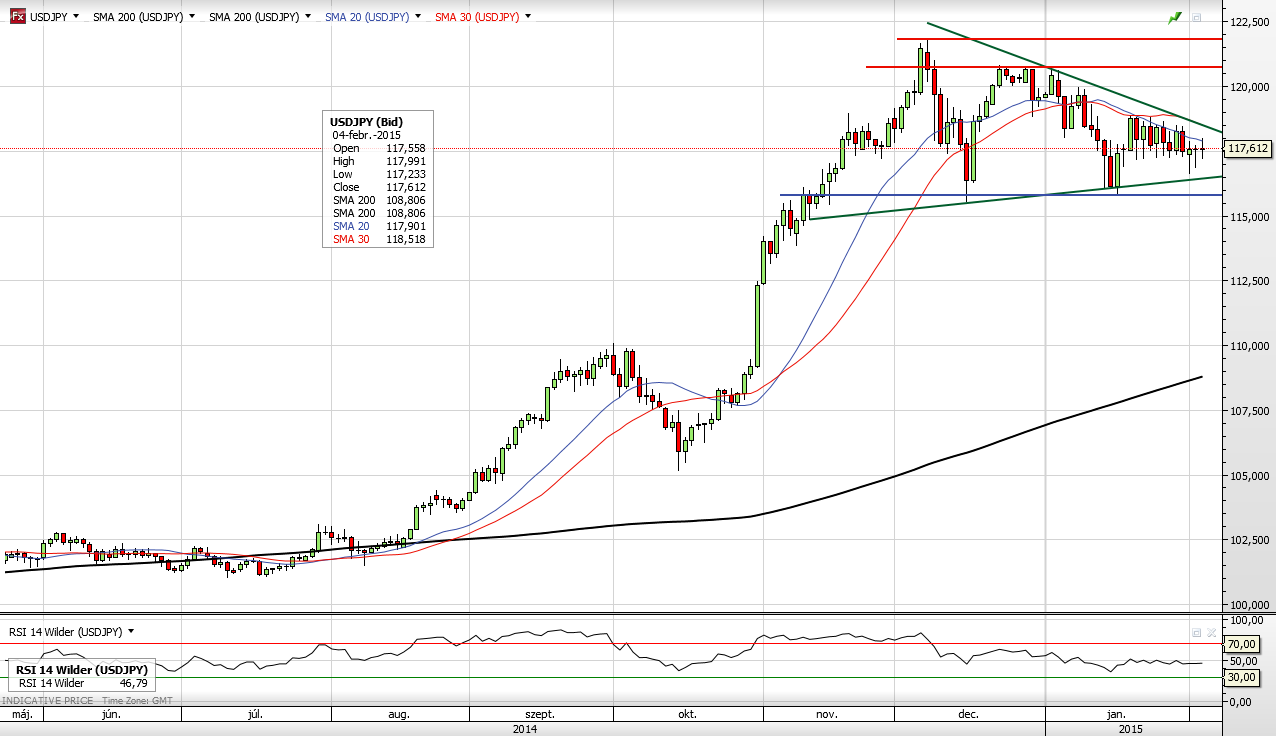Click the green chart trading icon
Image resolution: width=1276 pixels, height=736 pixels.
pyautogui.click(x=1175, y=17)
